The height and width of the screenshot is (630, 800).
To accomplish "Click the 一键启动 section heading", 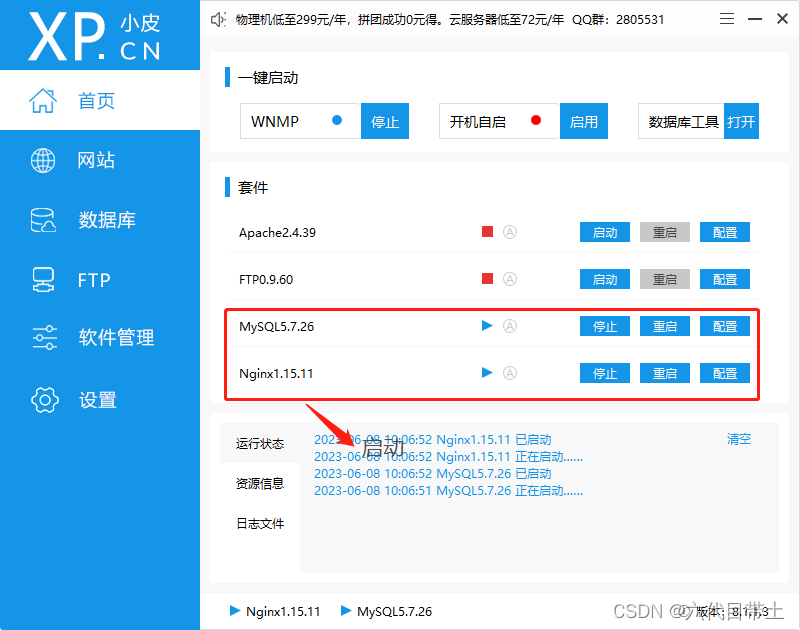I will coord(268,78).
